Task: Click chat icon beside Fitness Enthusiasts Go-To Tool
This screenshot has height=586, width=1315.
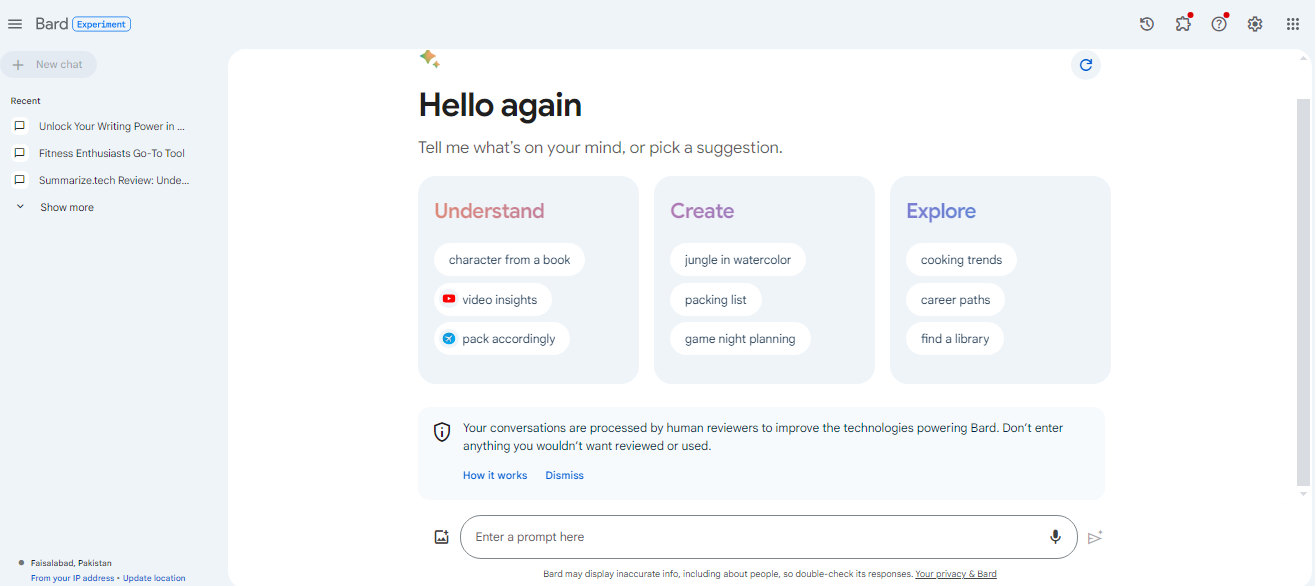Action: [x=19, y=153]
